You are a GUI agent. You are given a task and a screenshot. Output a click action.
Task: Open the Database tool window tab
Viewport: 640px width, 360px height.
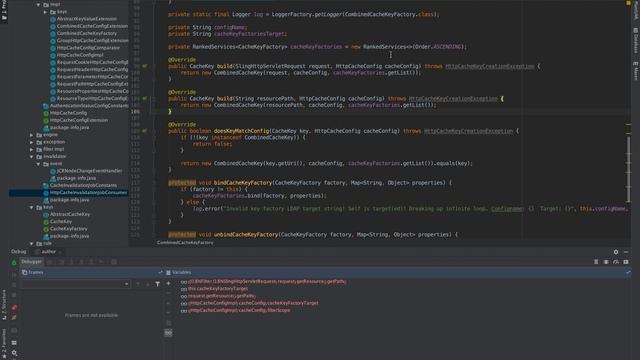tap(636, 40)
